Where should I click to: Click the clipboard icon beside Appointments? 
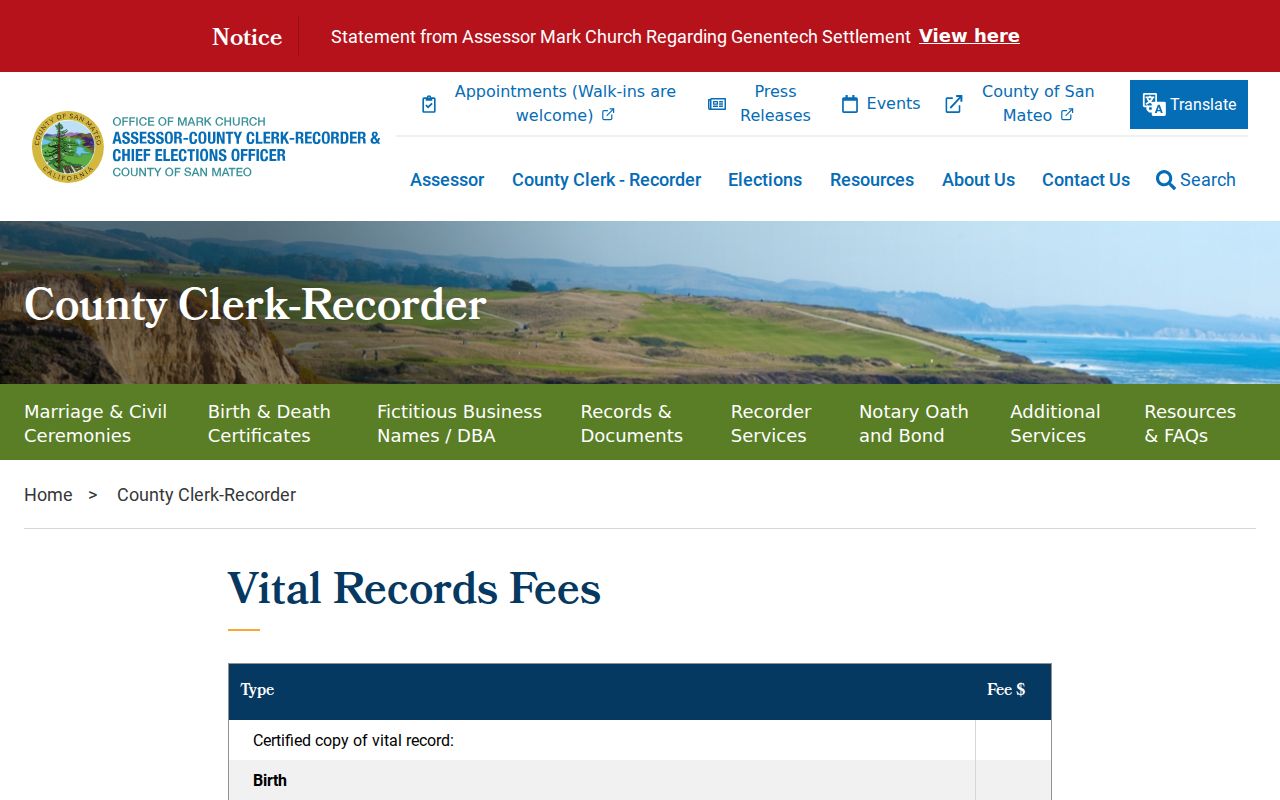[429, 104]
